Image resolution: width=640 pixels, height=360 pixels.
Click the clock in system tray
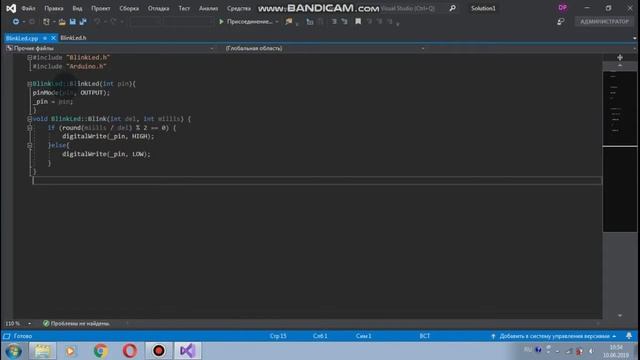pos(616,351)
